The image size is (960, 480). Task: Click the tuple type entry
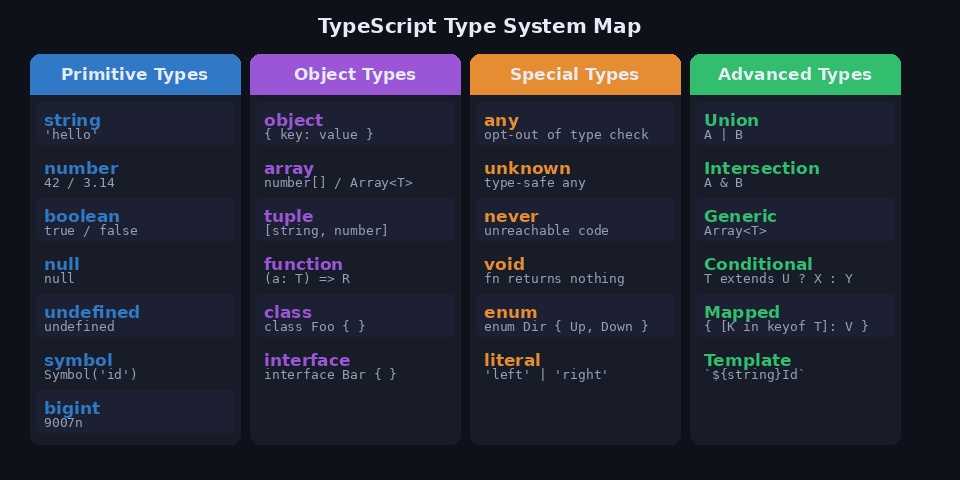point(355,221)
